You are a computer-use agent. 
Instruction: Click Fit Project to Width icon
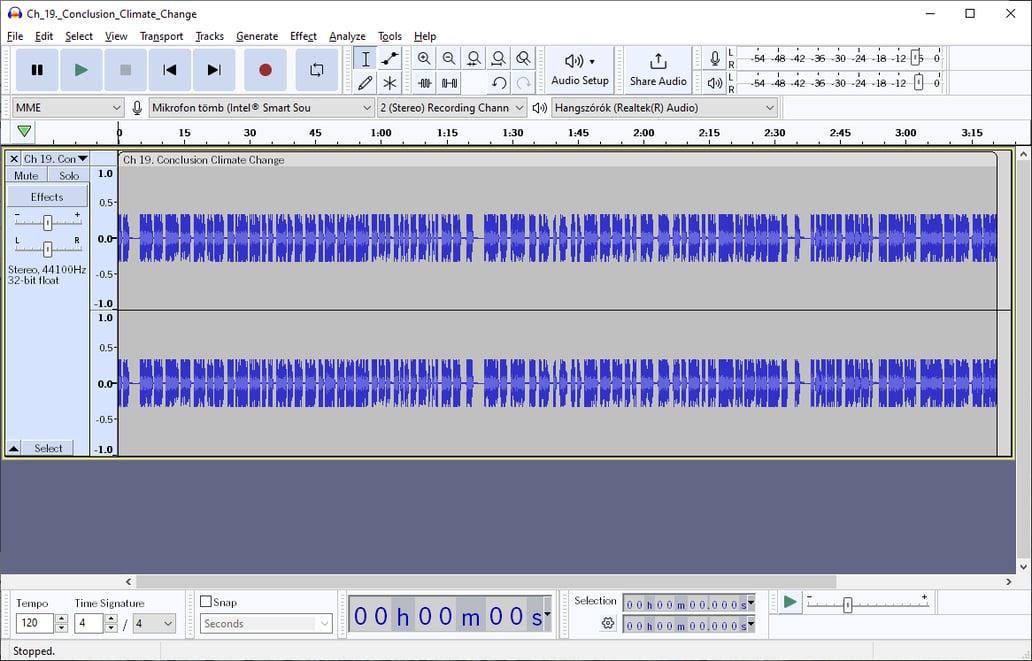coord(498,58)
